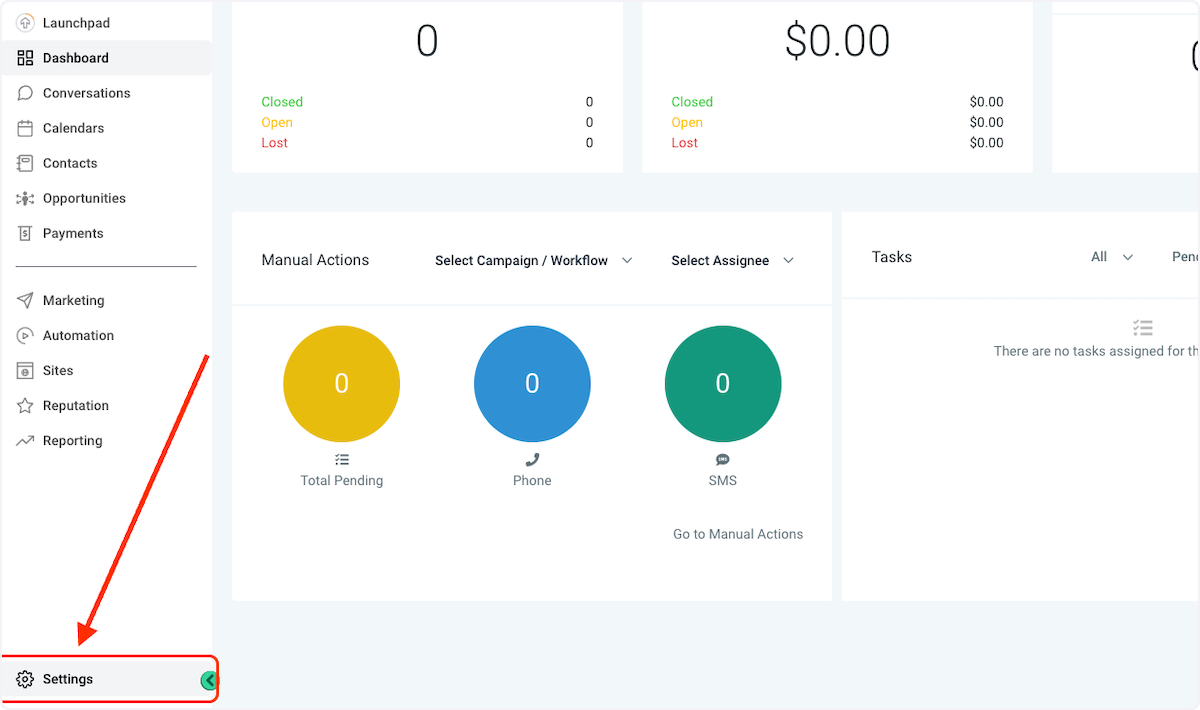Go to Sites in the sidebar
Image resolution: width=1200 pixels, height=710 pixels.
click(58, 370)
